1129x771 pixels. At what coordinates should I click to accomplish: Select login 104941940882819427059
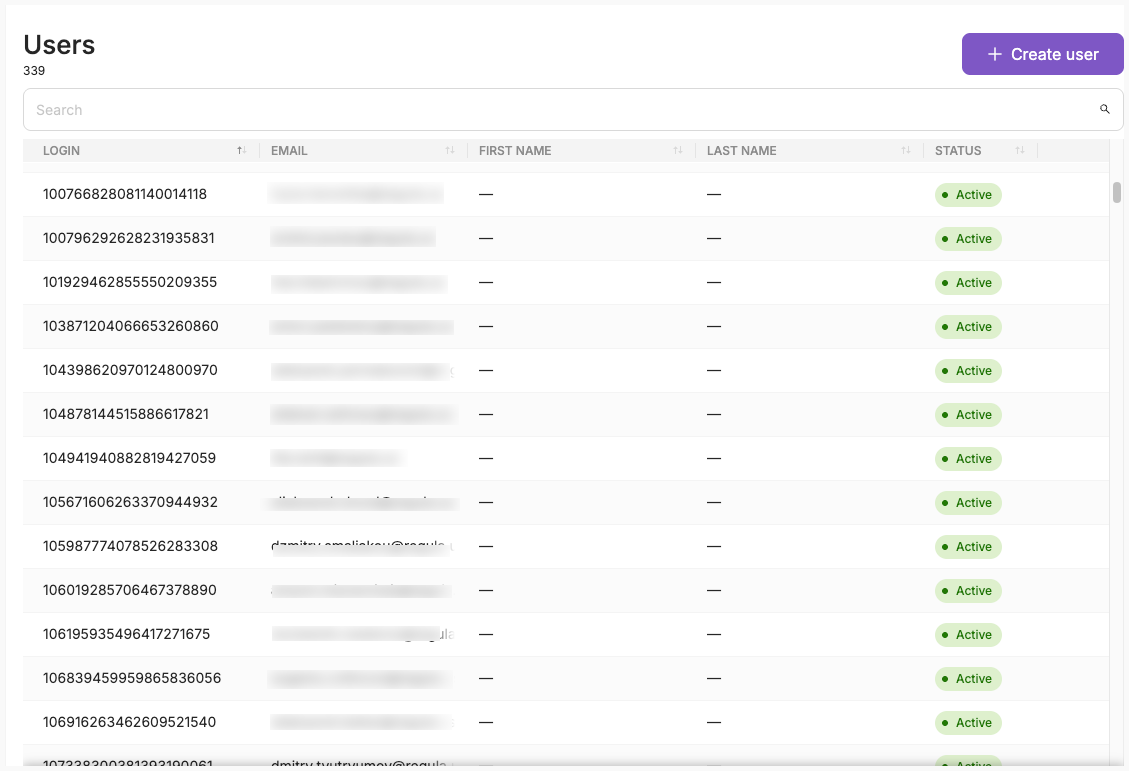click(130, 458)
